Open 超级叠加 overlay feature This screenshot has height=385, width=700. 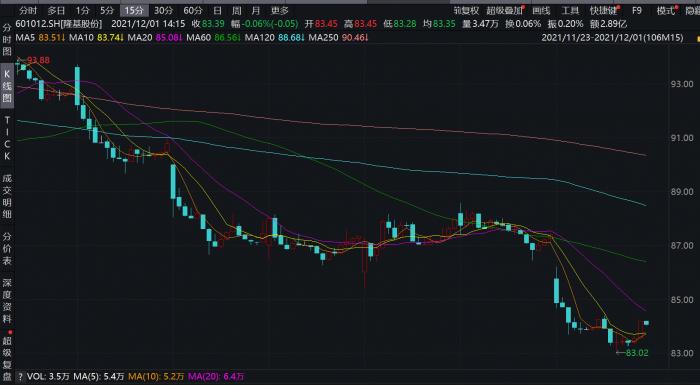(x=504, y=11)
